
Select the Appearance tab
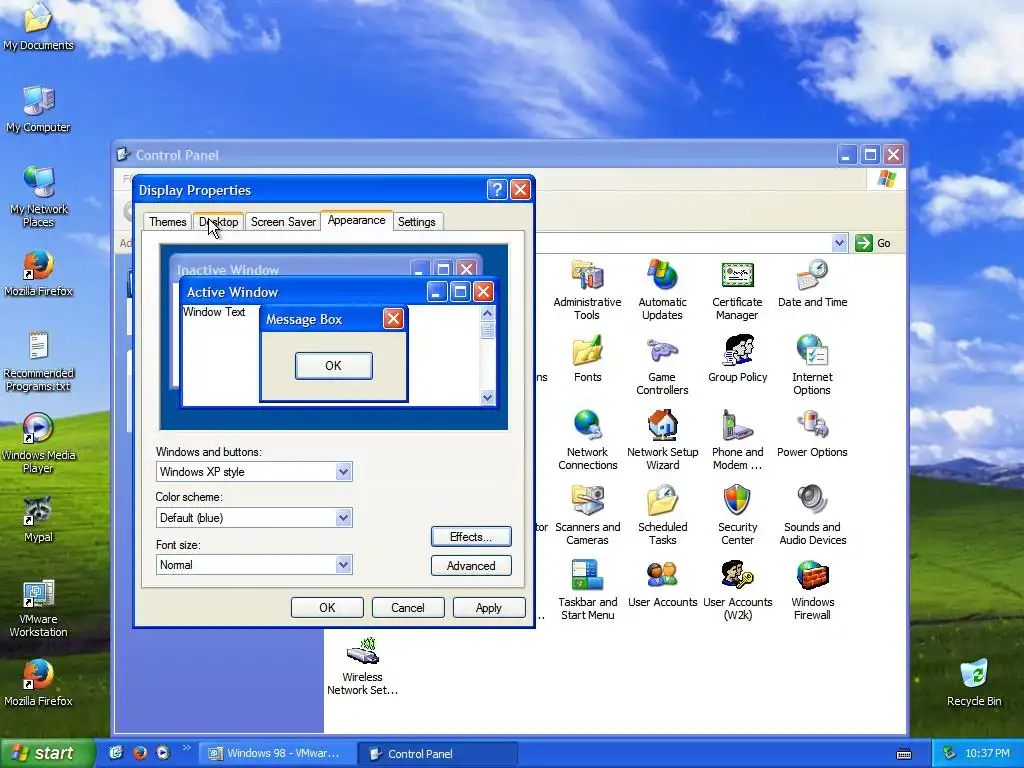tap(357, 220)
